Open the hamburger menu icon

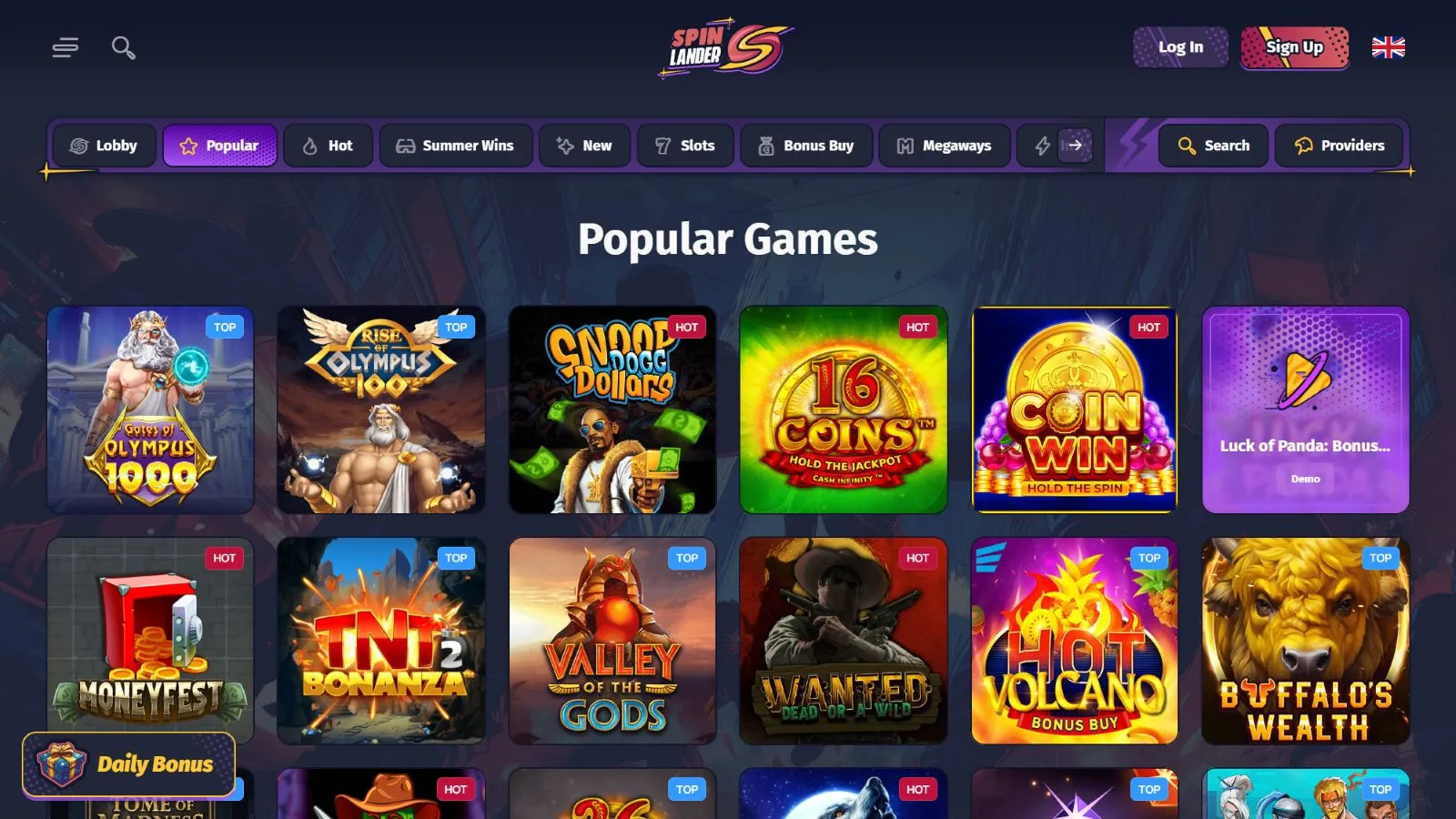(65, 47)
